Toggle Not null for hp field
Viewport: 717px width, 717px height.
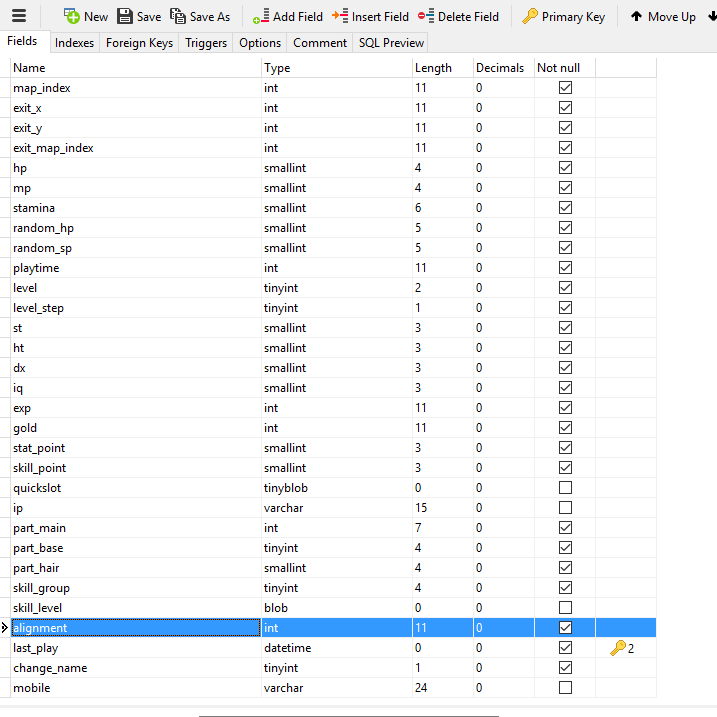565,168
